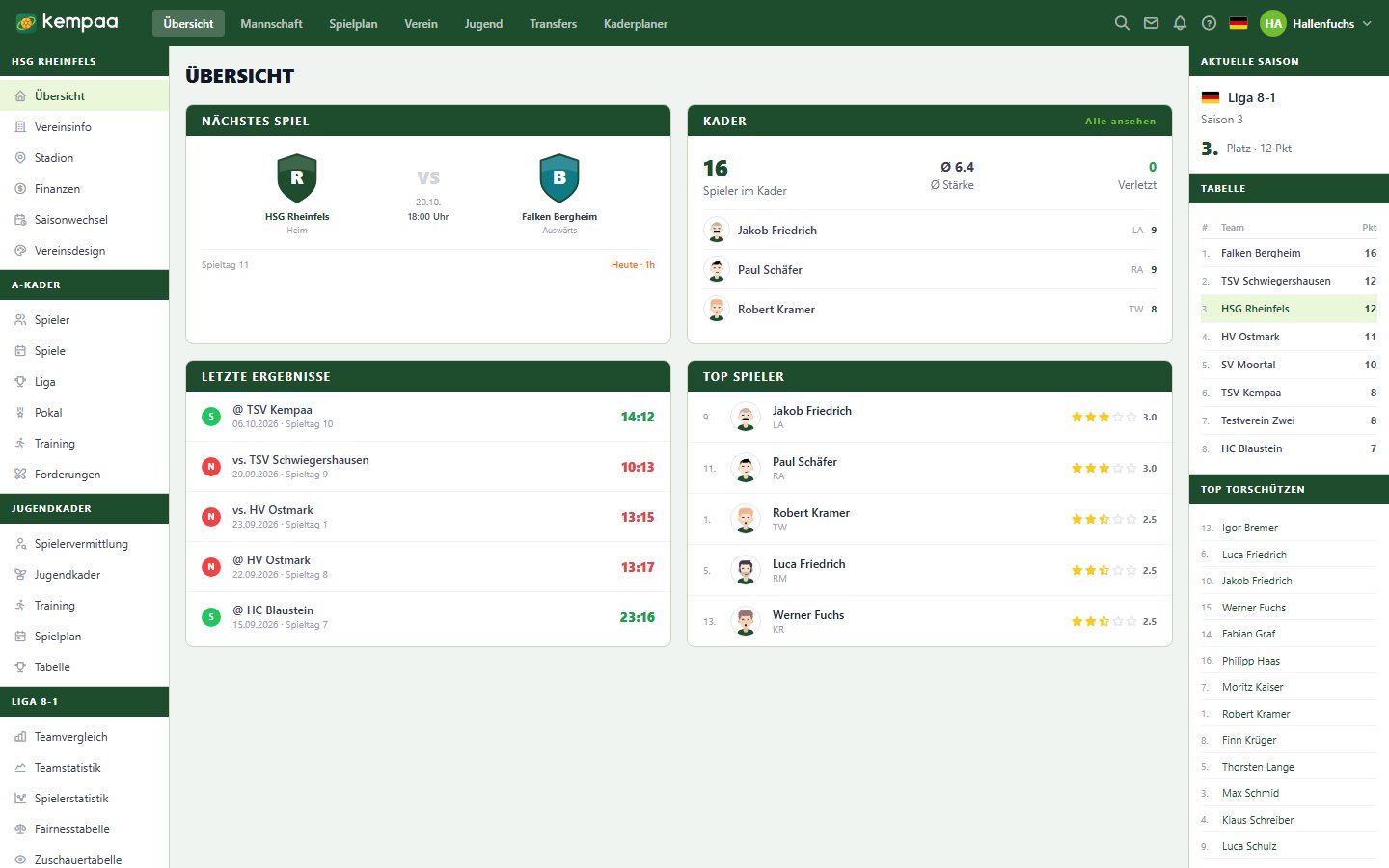The height and width of the screenshot is (868, 1389).
Task: Click the Finanzen sidebar icon
Action: click(x=20, y=189)
